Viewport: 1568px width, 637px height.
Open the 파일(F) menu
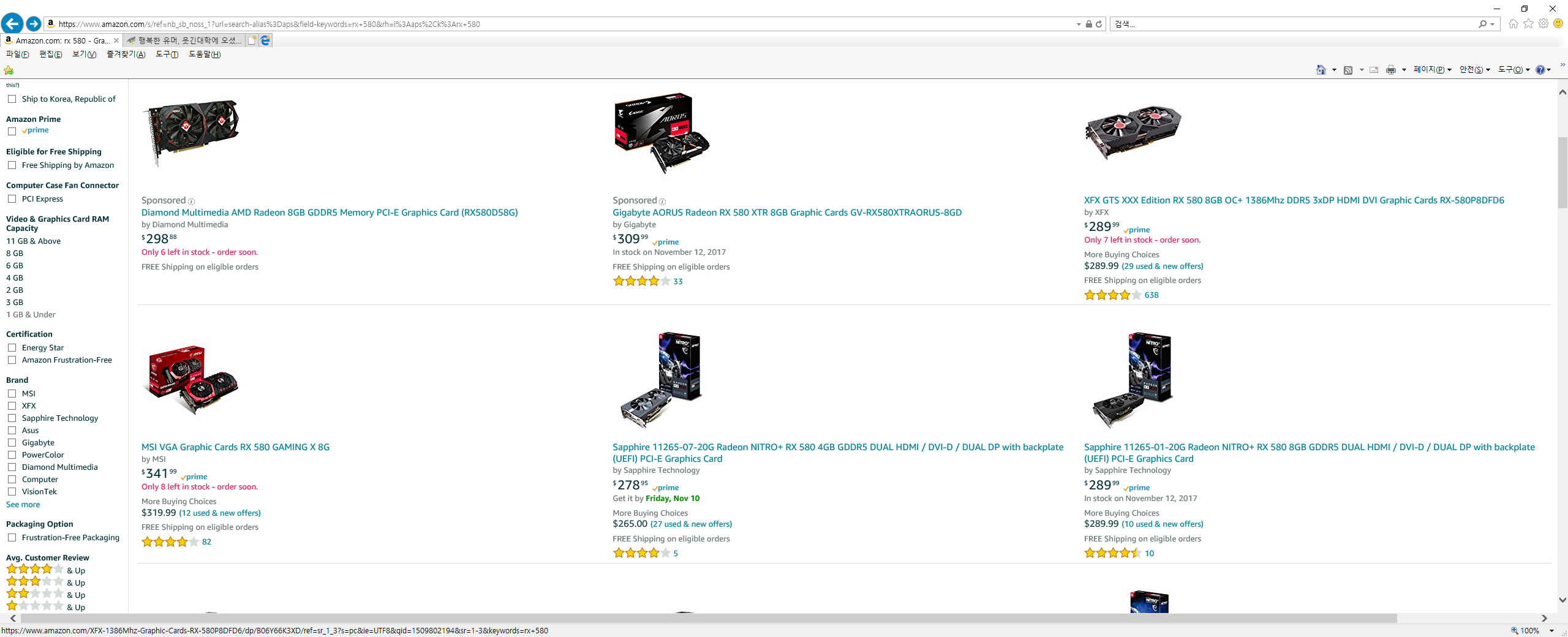[x=18, y=55]
